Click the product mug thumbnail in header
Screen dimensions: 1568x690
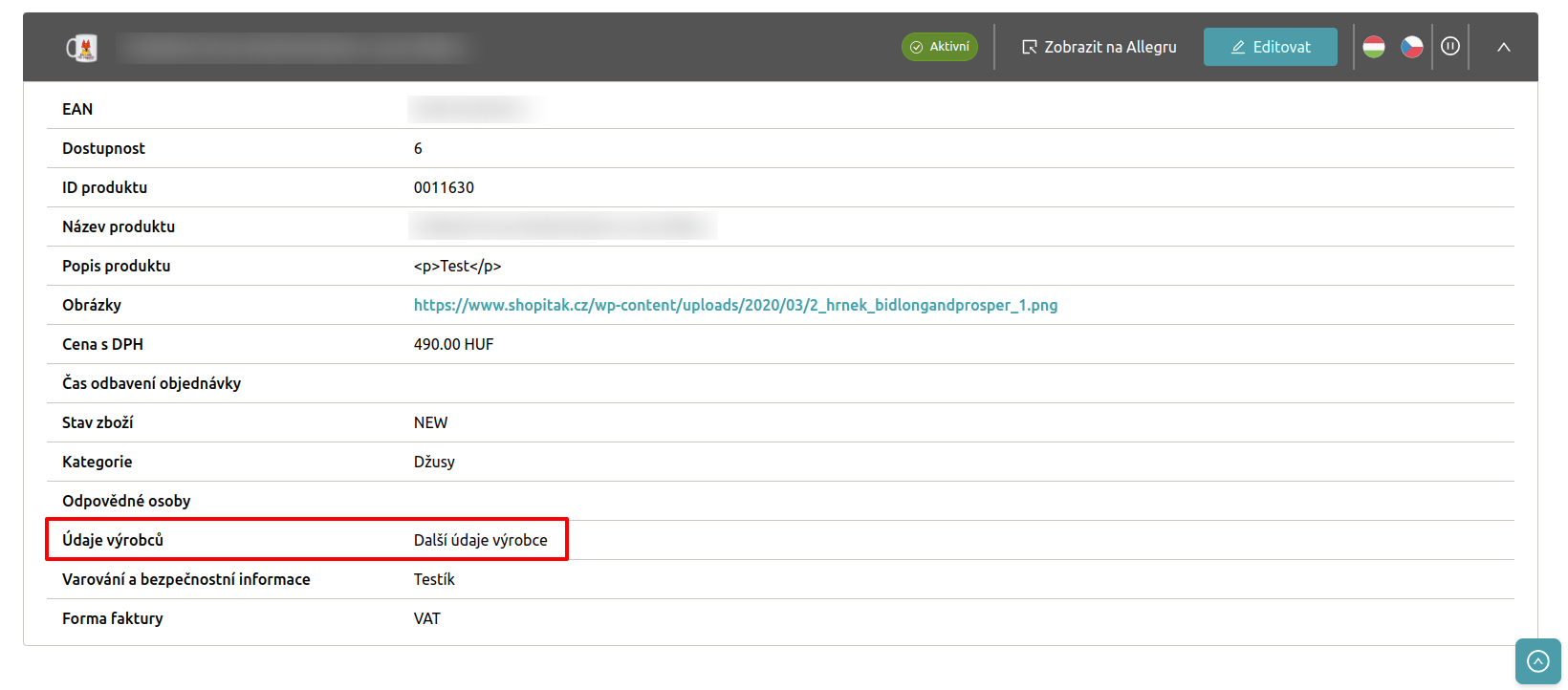pyautogui.click(x=81, y=48)
